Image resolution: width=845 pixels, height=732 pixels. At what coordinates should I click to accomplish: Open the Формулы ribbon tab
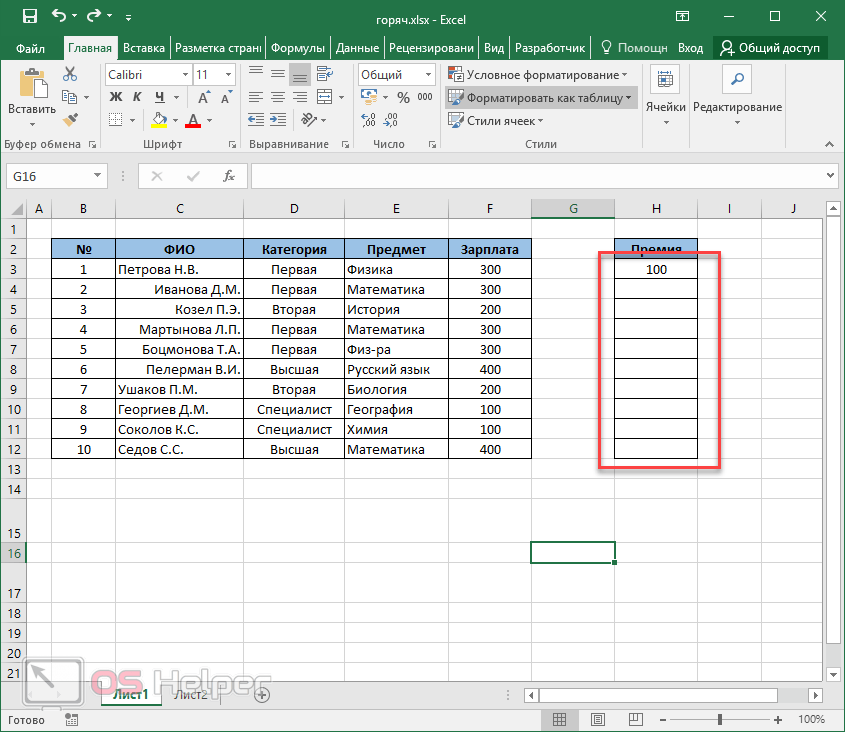pos(298,47)
